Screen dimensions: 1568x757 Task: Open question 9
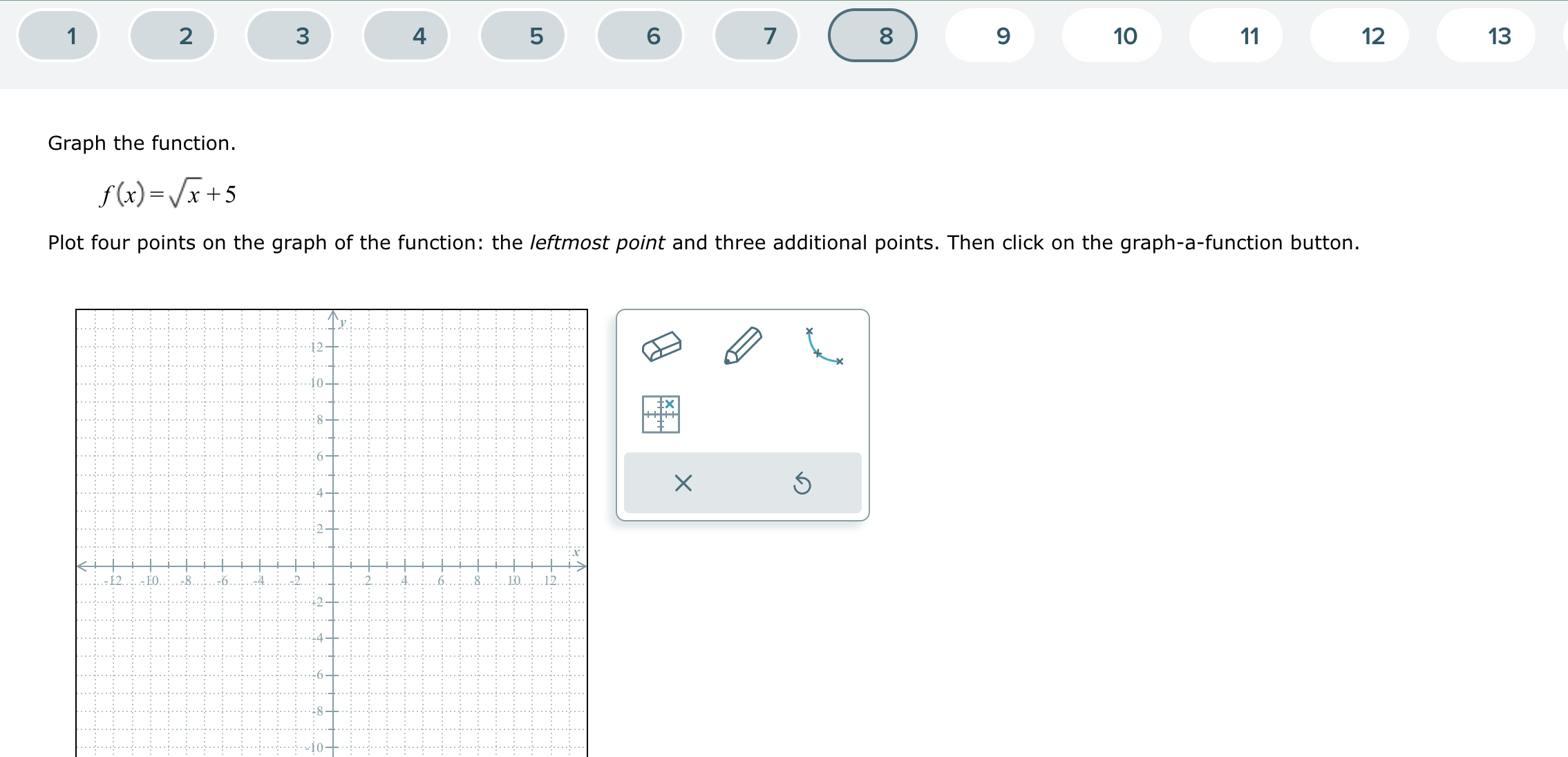1002,35
